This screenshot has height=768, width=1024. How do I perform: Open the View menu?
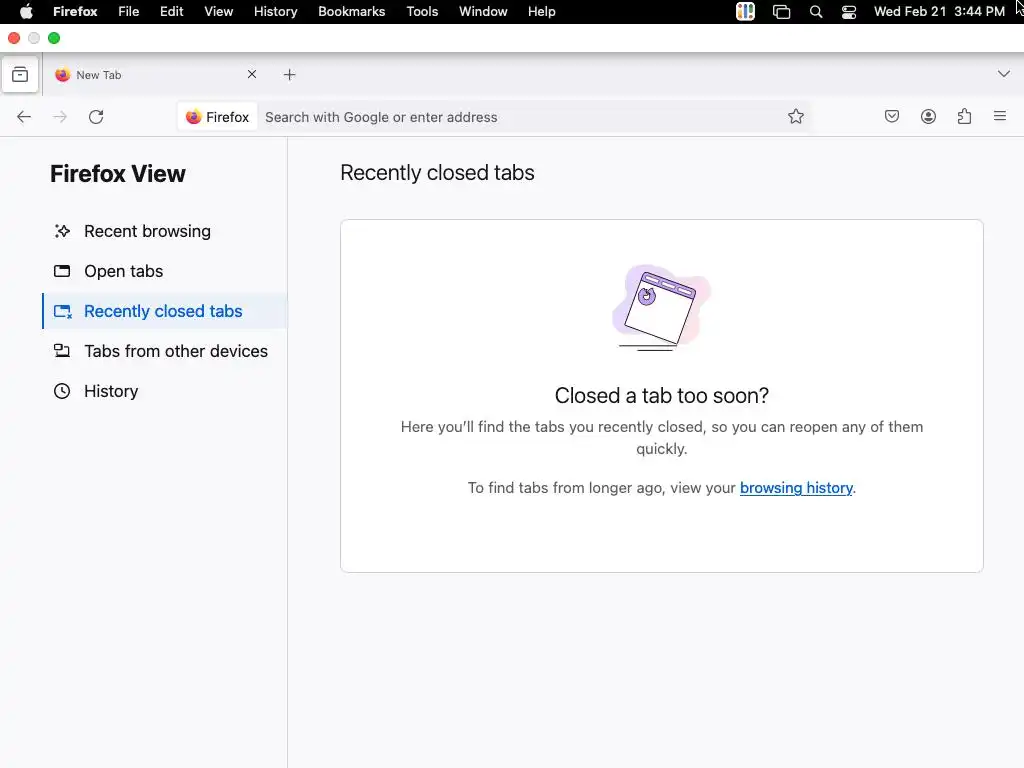(x=219, y=12)
